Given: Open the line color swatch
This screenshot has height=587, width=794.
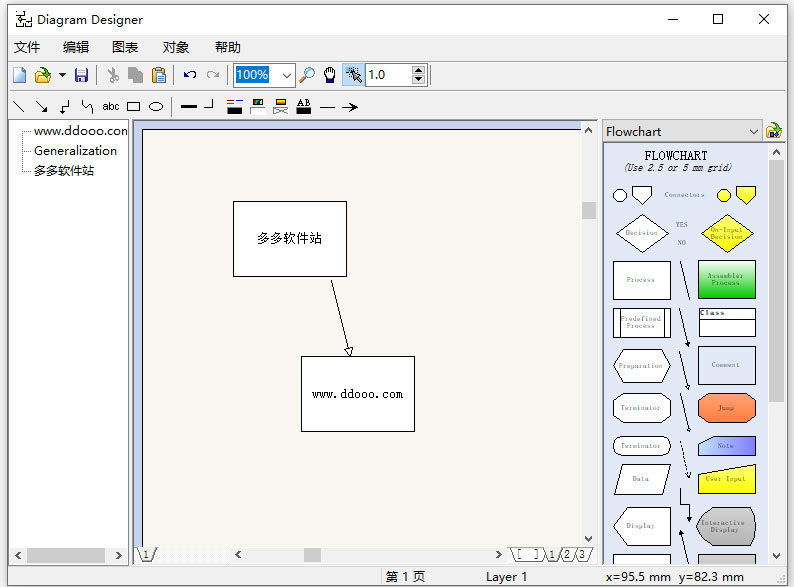Looking at the screenshot, I should (x=234, y=106).
